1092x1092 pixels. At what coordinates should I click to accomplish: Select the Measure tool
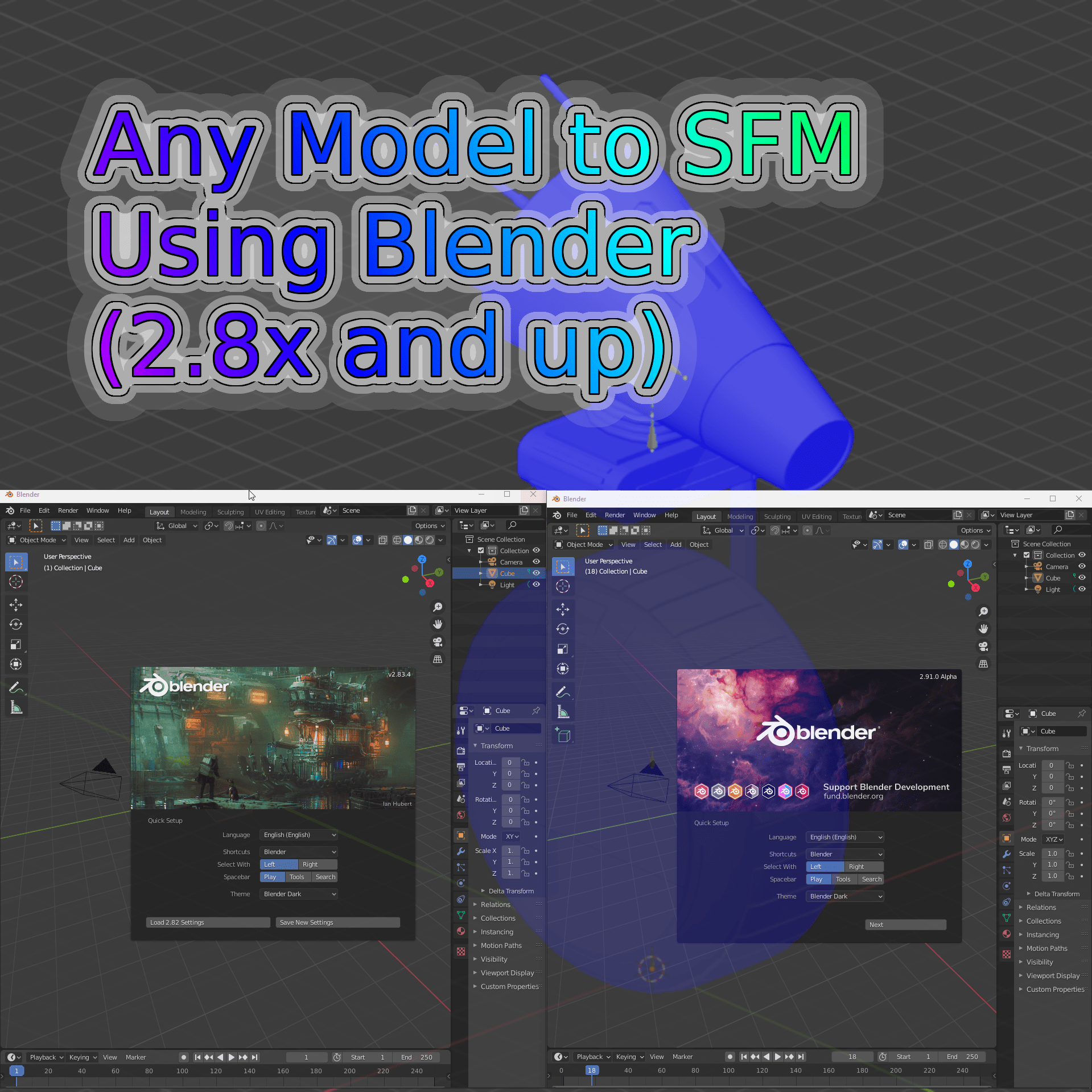click(16, 708)
